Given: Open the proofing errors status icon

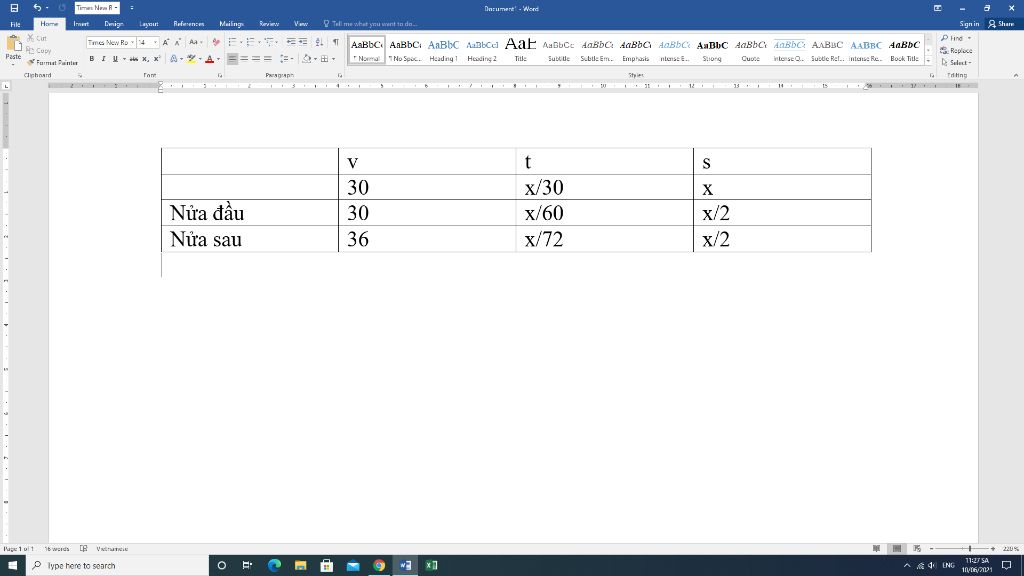Looking at the screenshot, I should coord(84,549).
